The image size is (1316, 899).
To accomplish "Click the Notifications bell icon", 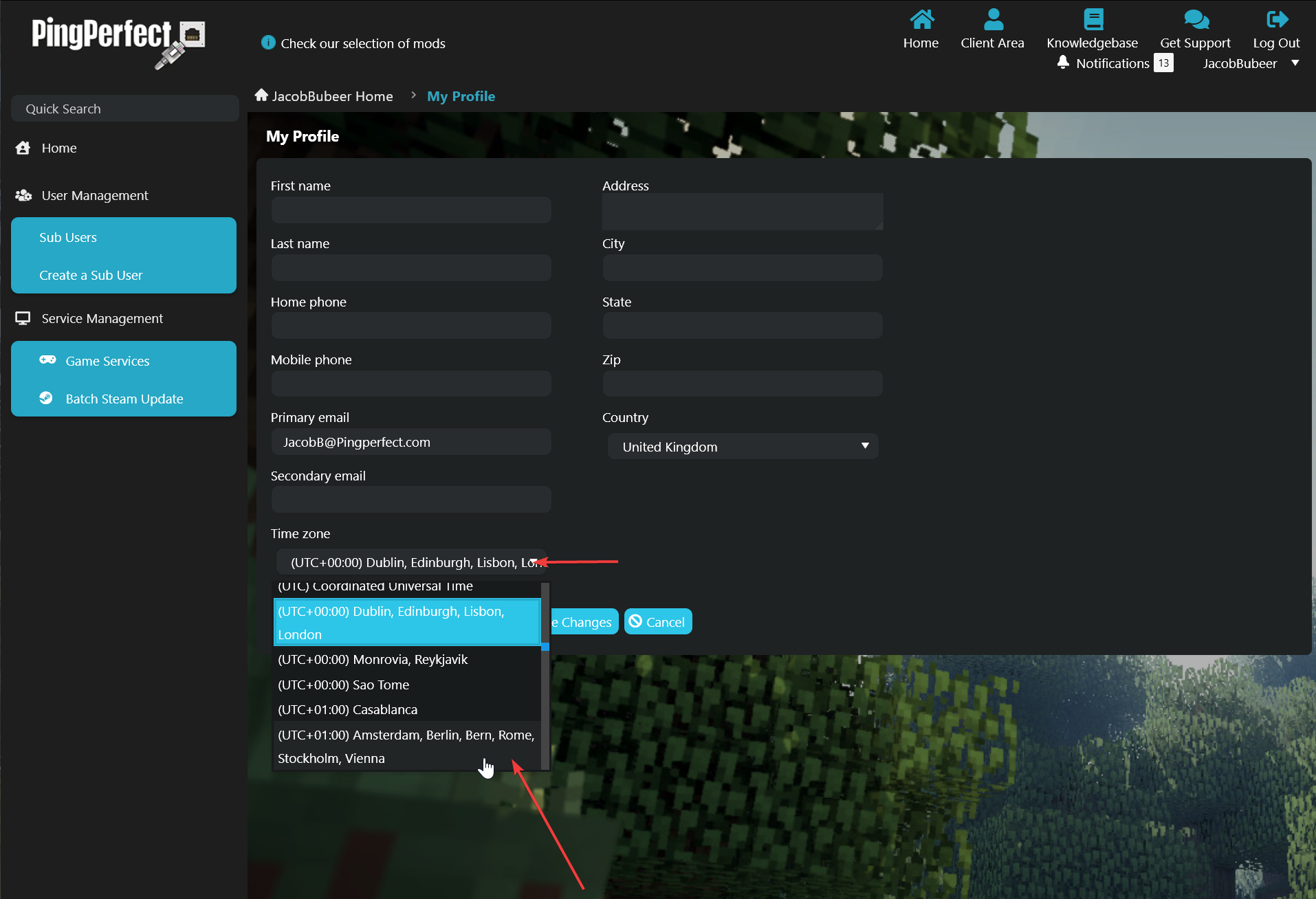I will click(x=1063, y=63).
